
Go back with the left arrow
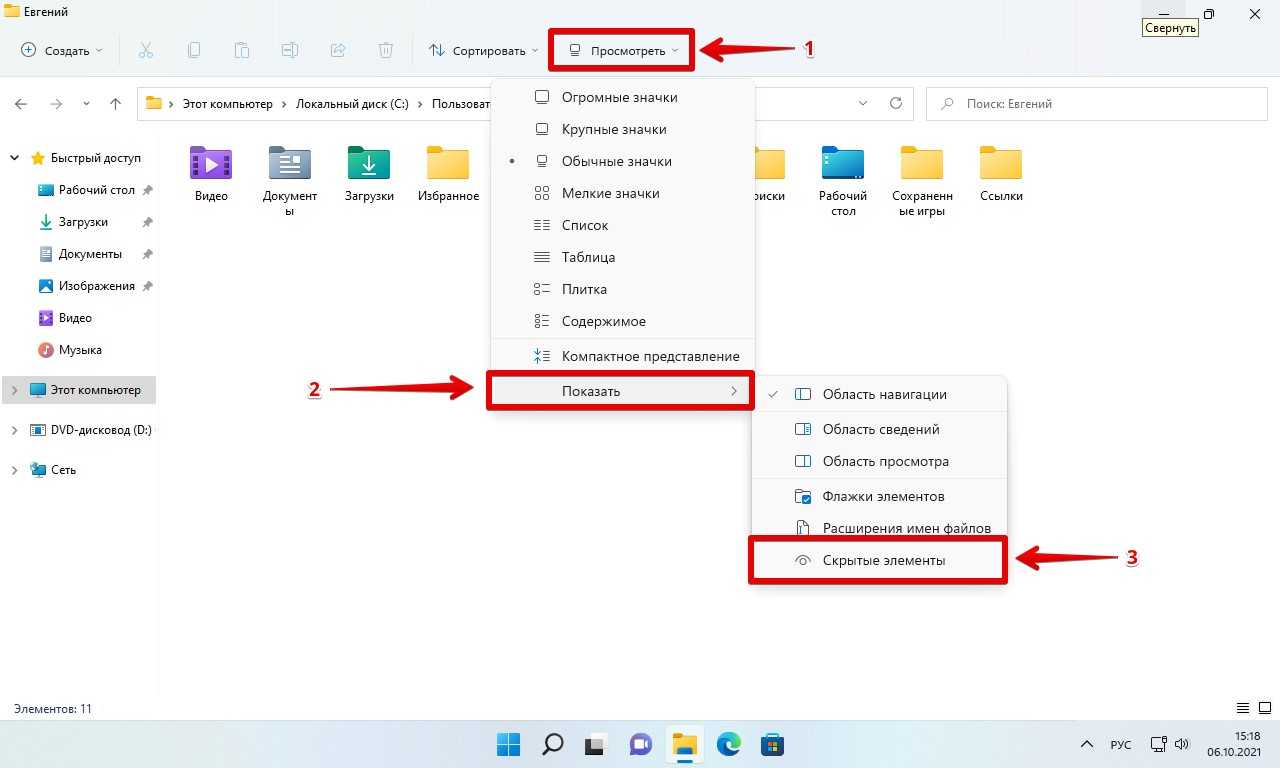22,104
